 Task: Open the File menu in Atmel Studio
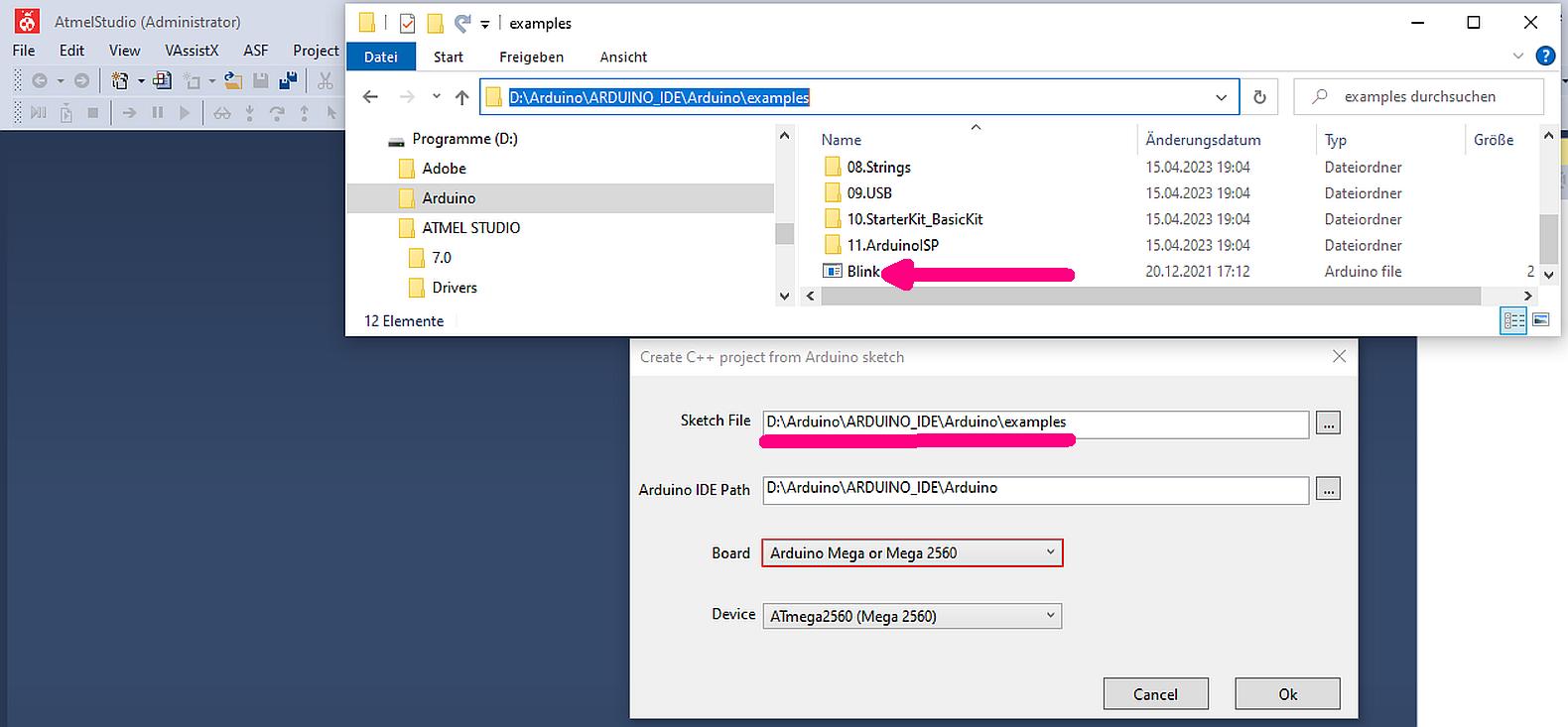point(24,50)
